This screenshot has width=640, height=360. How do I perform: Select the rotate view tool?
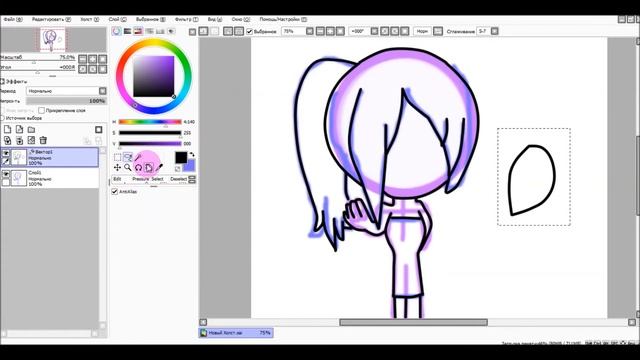tap(138, 167)
